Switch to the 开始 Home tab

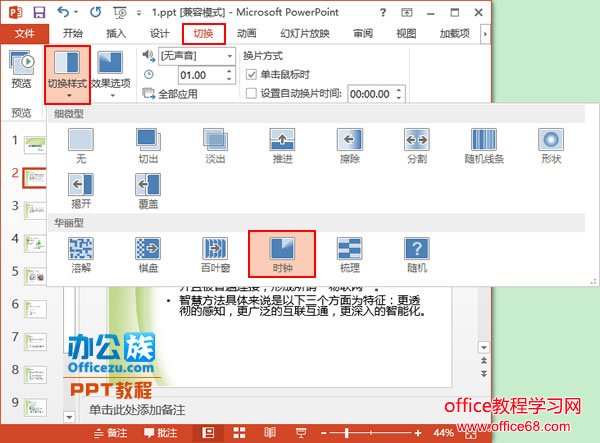pos(73,34)
